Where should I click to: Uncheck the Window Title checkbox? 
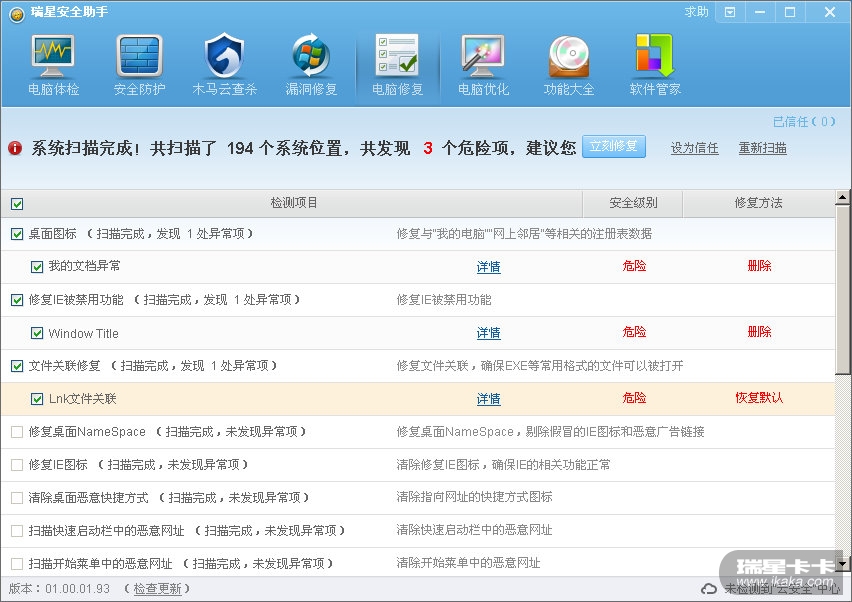(x=37, y=333)
